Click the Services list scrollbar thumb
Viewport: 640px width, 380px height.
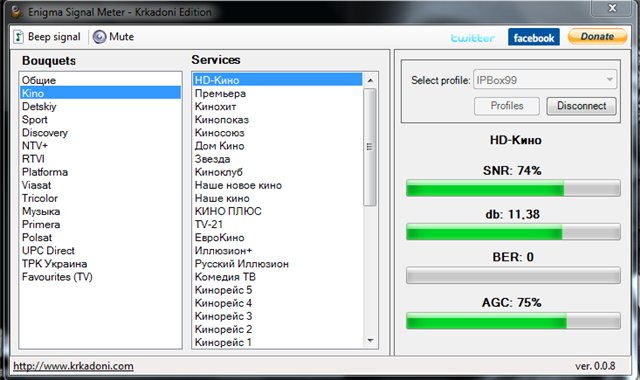370,147
